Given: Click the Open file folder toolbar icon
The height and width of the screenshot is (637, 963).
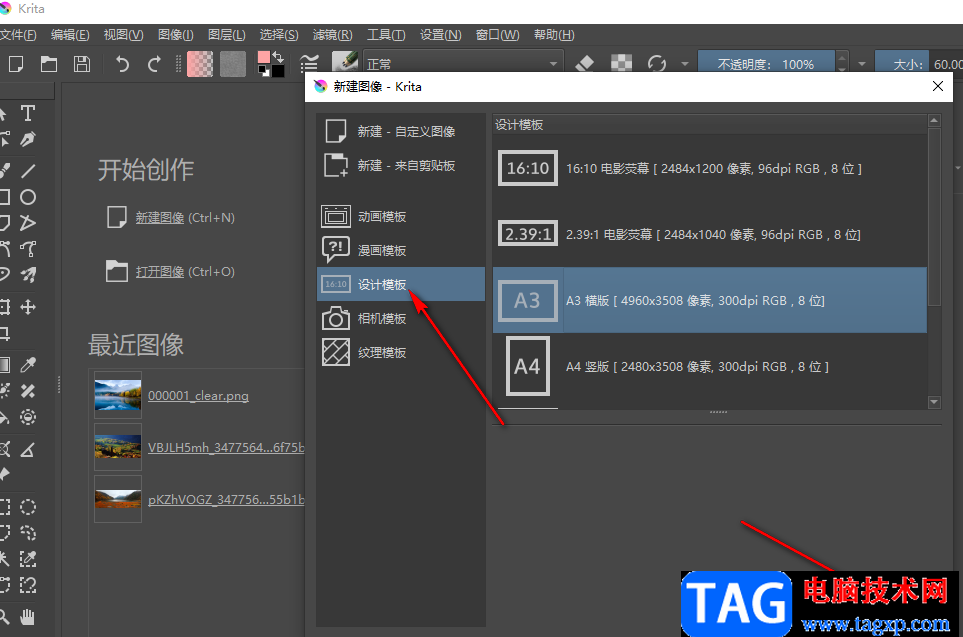Looking at the screenshot, I should tap(49, 64).
